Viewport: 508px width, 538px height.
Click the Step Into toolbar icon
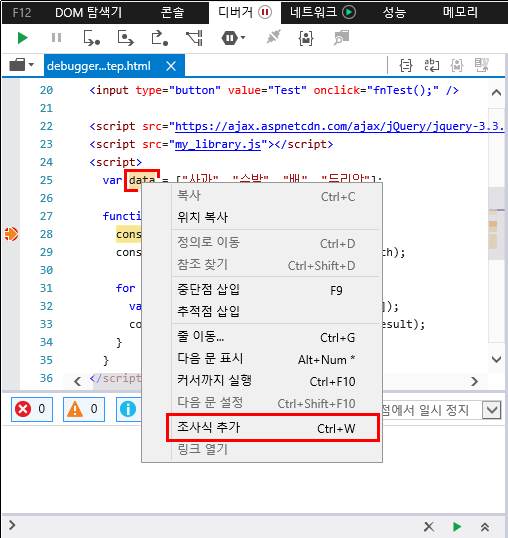point(92,38)
